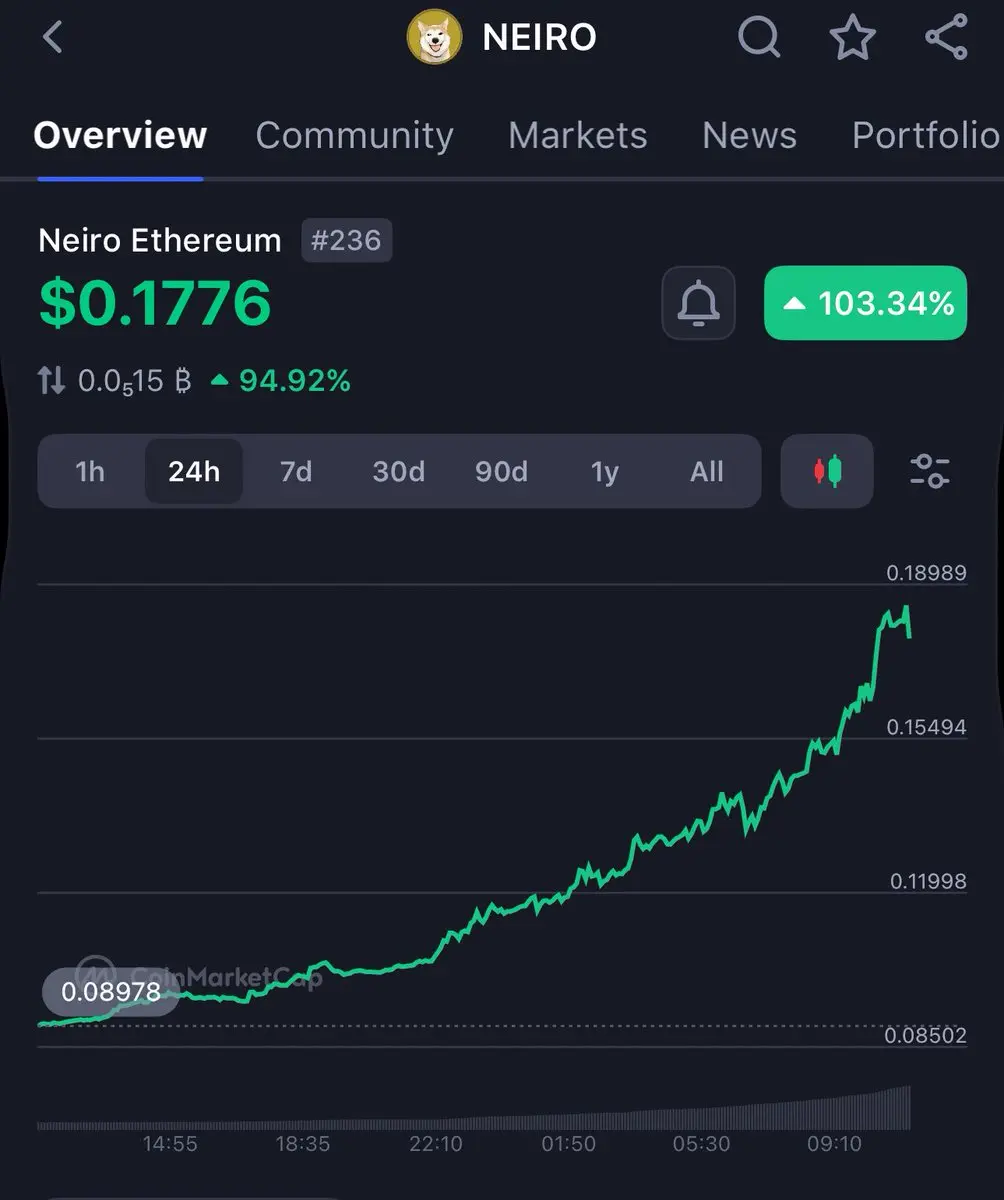Pick the 90d chart range
The width and height of the screenshot is (1004, 1200).
tap(501, 471)
